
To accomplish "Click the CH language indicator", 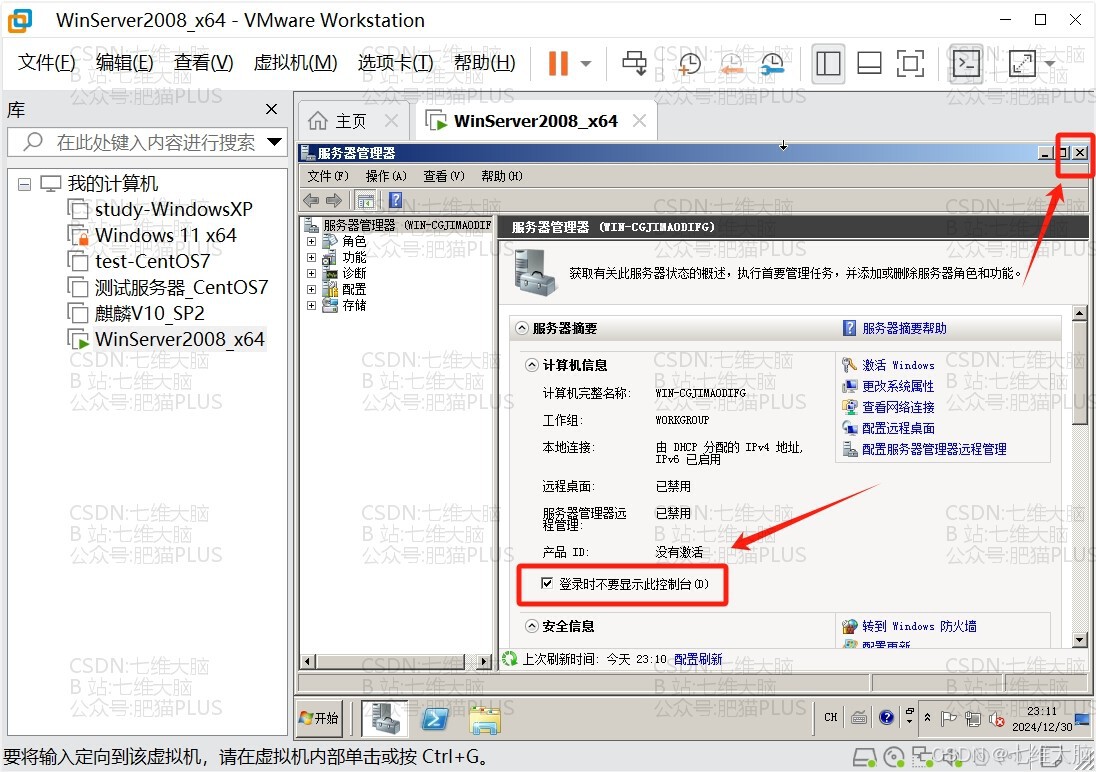I will pyautogui.click(x=830, y=717).
